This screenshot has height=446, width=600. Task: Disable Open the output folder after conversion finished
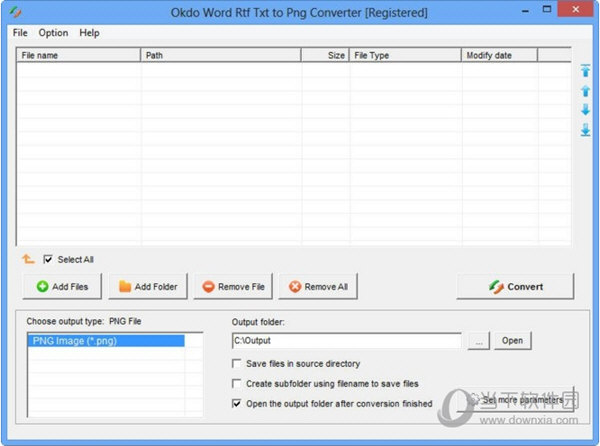(x=236, y=404)
